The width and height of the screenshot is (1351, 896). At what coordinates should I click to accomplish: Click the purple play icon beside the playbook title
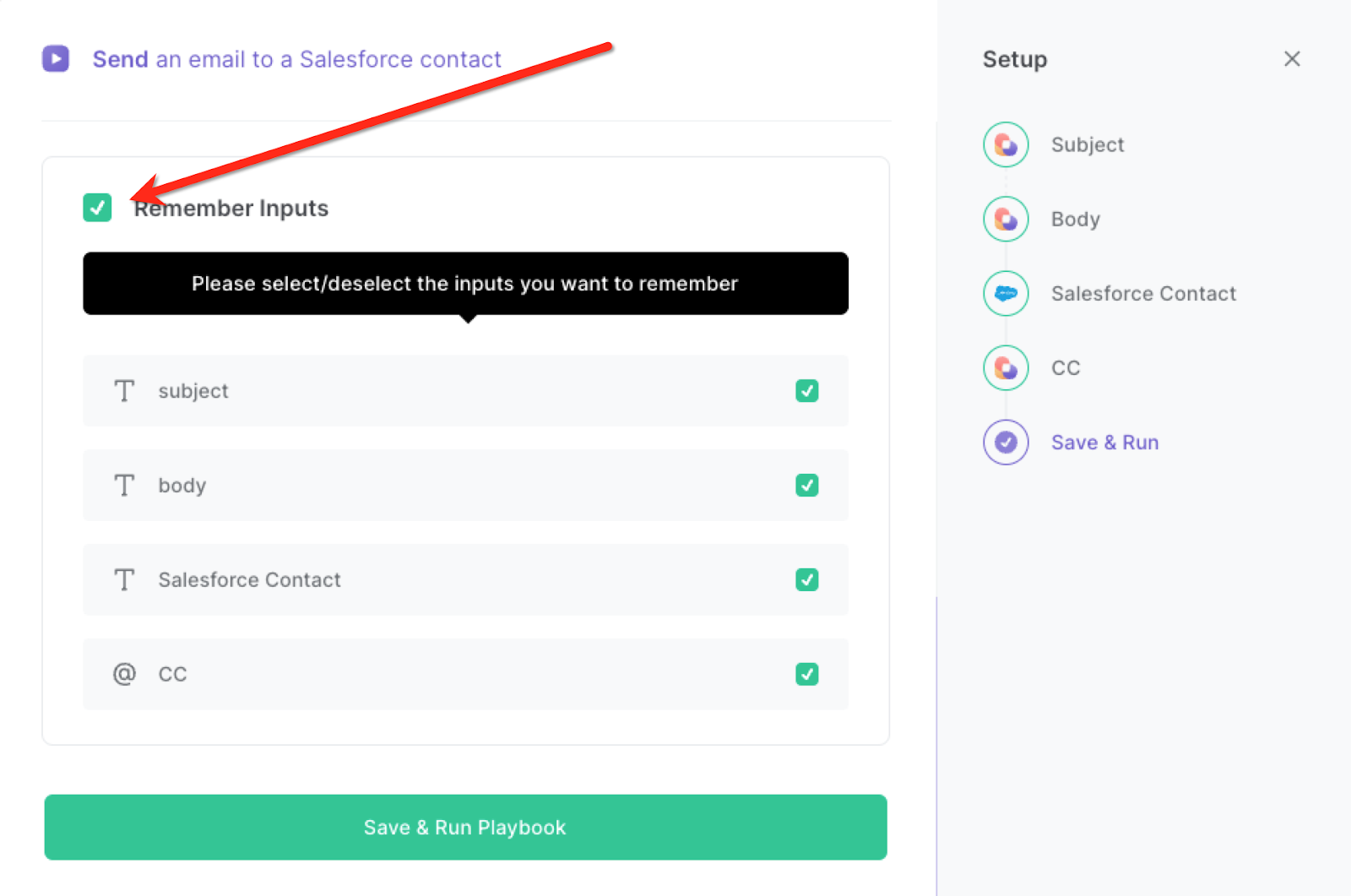[x=56, y=59]
